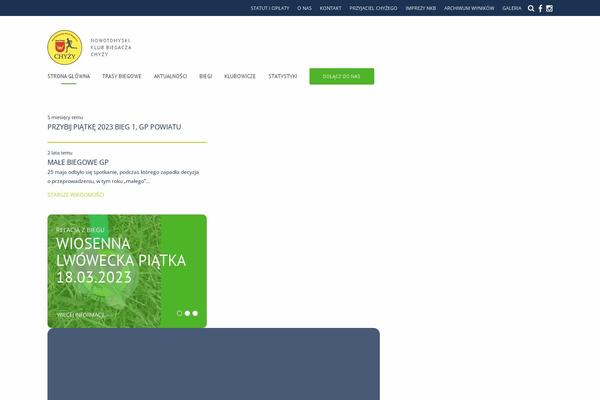This screenshot has height=400, width=600.
Task: Open the Aktualności menu item
Action: pyautogui.click(x=170, y=76)
